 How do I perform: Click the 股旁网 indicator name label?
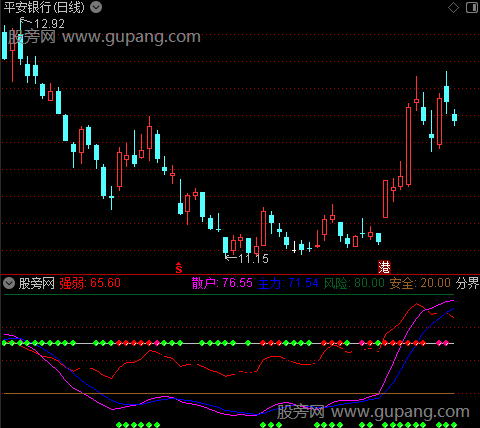point(37,283)
